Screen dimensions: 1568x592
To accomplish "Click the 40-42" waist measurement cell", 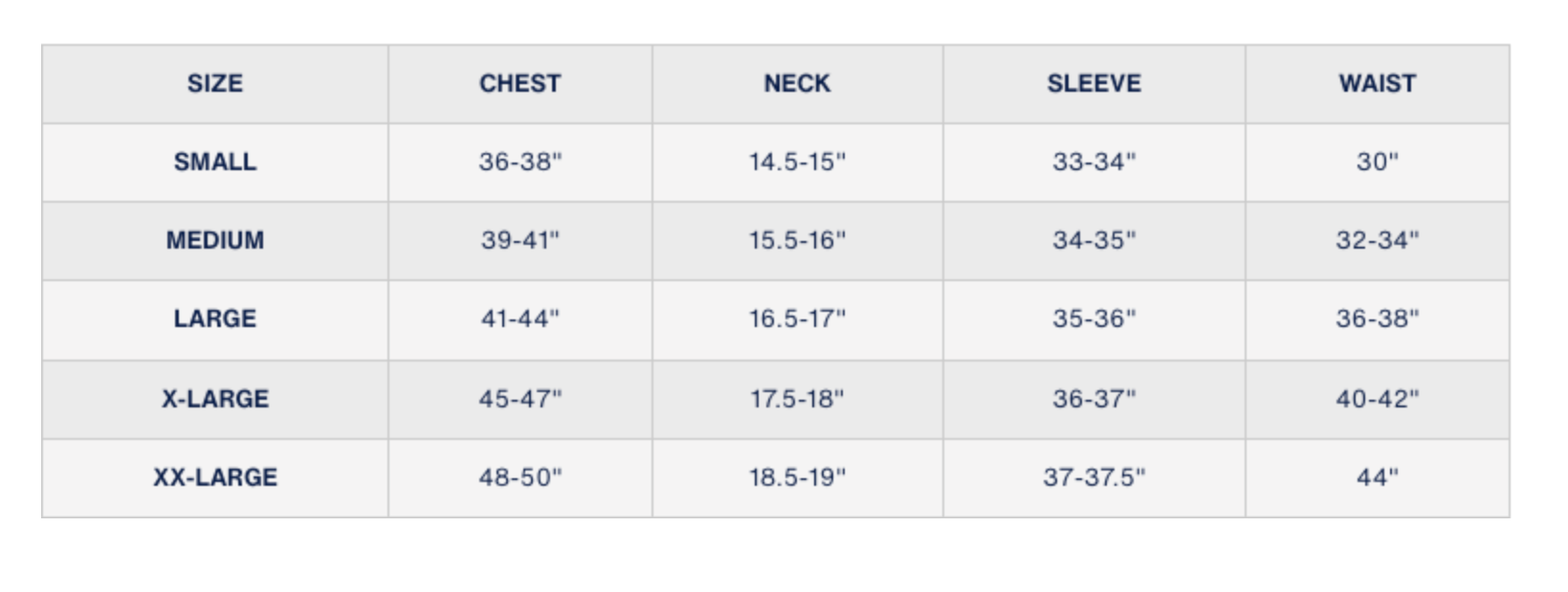I will (1378, 399).
